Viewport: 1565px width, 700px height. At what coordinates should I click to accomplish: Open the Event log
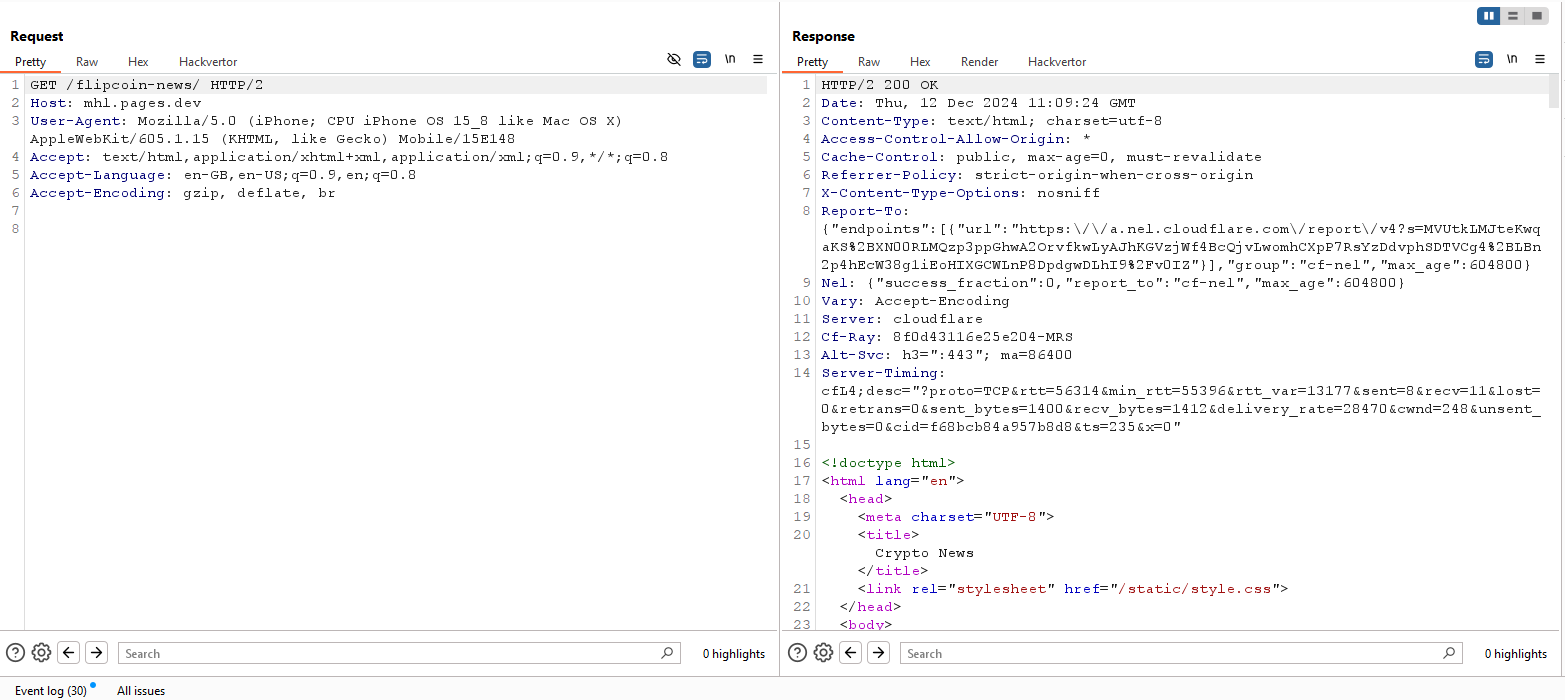50,691
